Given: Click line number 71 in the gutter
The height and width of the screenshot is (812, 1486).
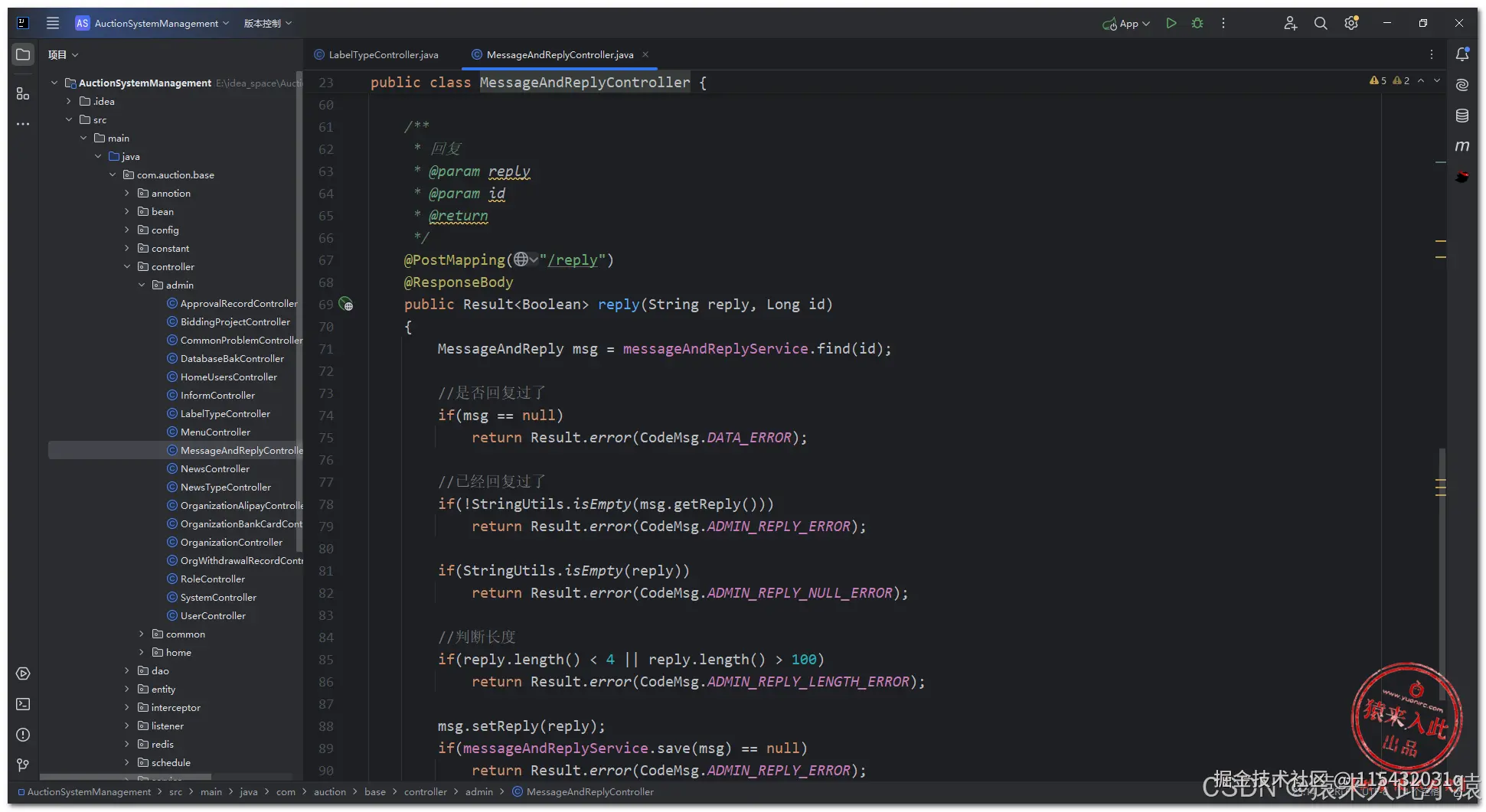Looking at the screenshot, I should pos(326,349).
